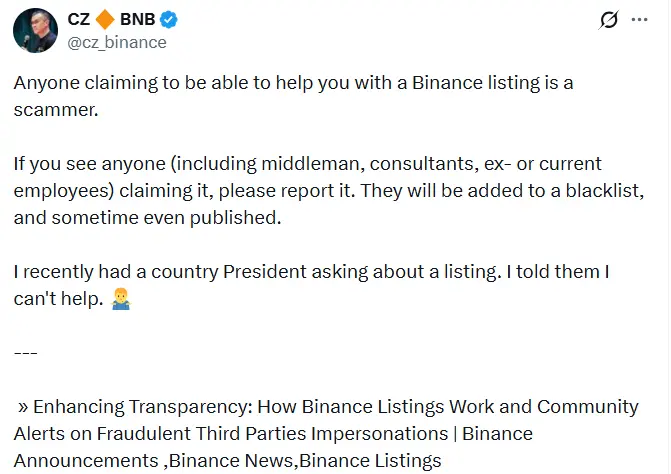Click the Grok slashed-circle icon
The image size is (671, 474).
606,20
